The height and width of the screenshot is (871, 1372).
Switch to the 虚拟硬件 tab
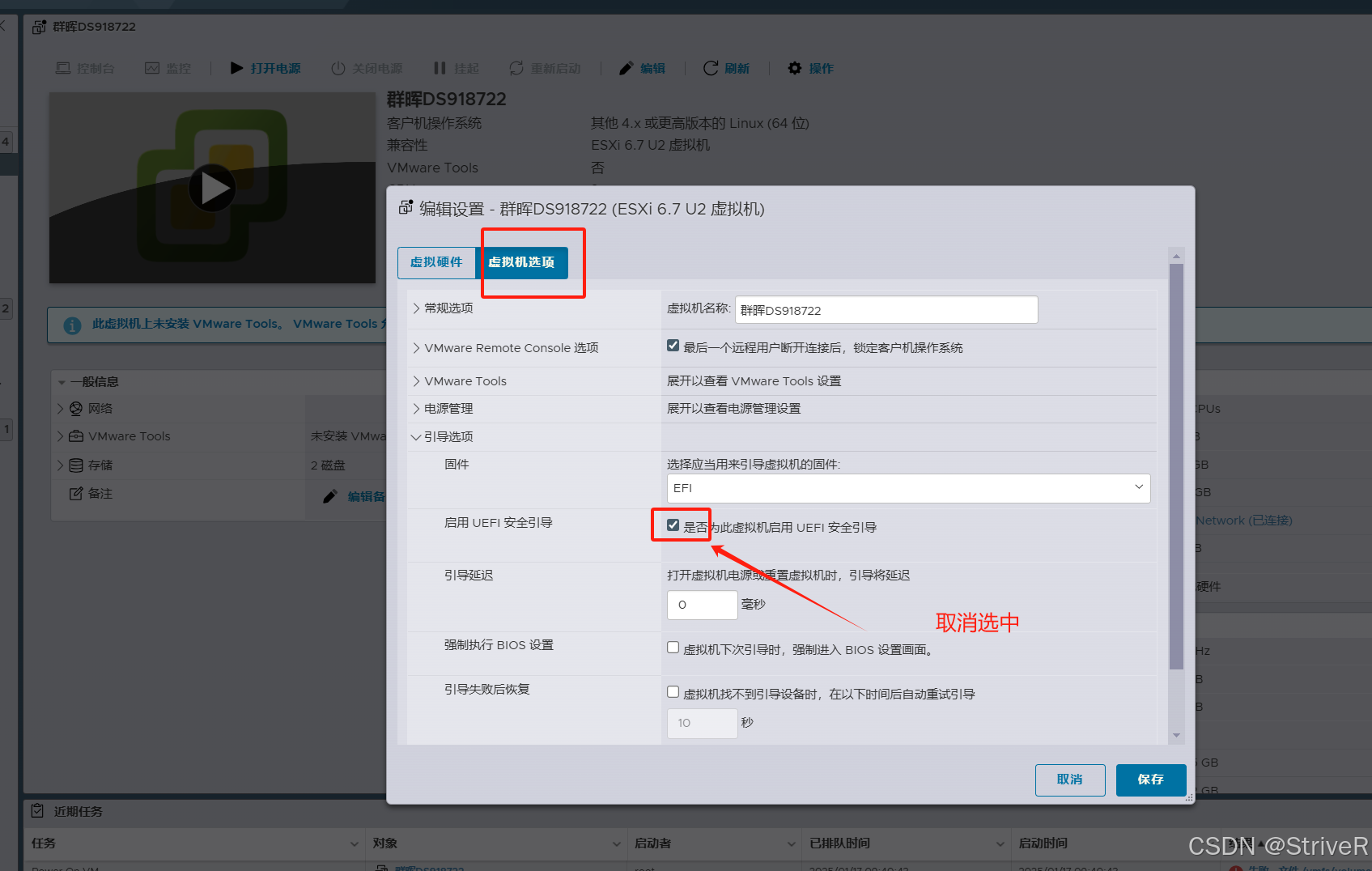click(436, 262)
